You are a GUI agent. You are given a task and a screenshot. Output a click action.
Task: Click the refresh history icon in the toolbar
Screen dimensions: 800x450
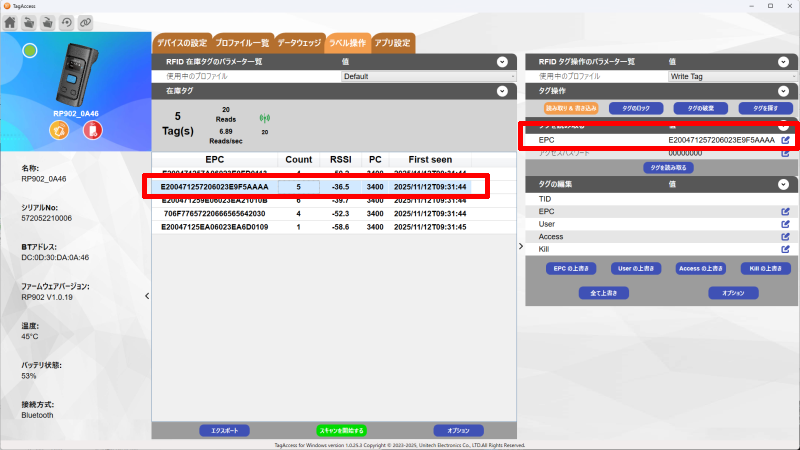point(66,21)
